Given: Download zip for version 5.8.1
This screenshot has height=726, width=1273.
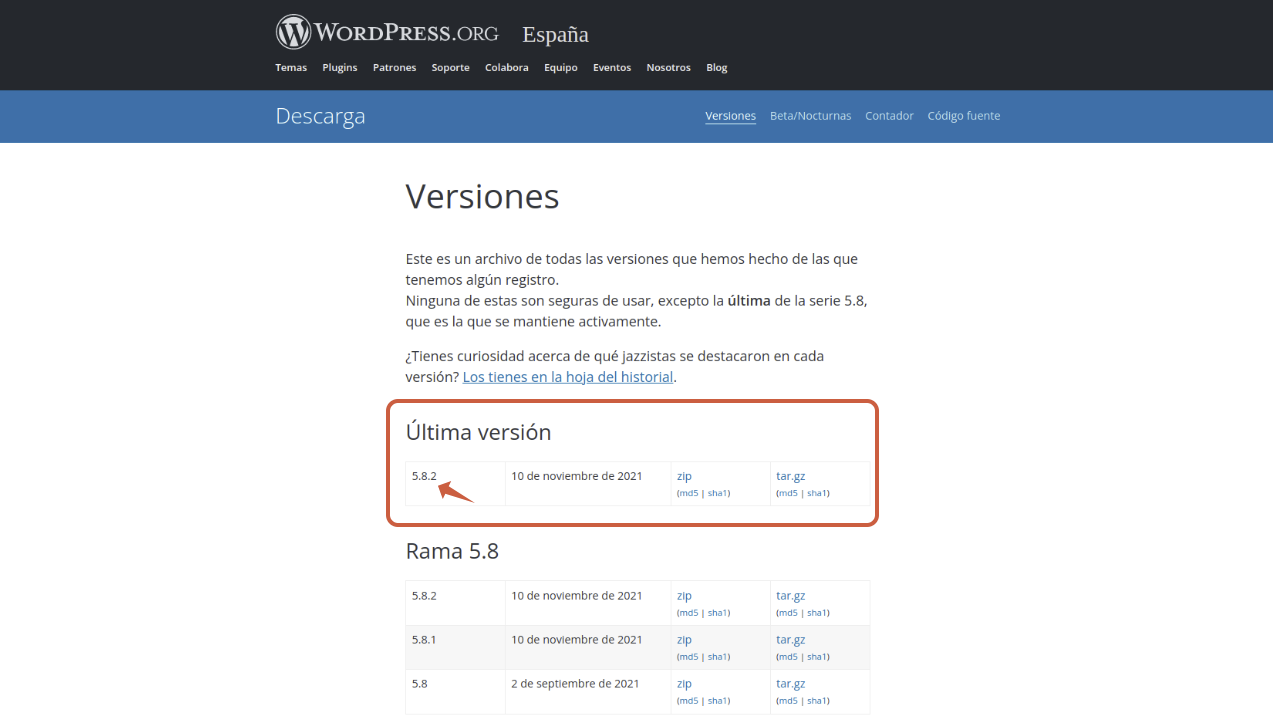Looking at the screenshot, I should [684, 640].
